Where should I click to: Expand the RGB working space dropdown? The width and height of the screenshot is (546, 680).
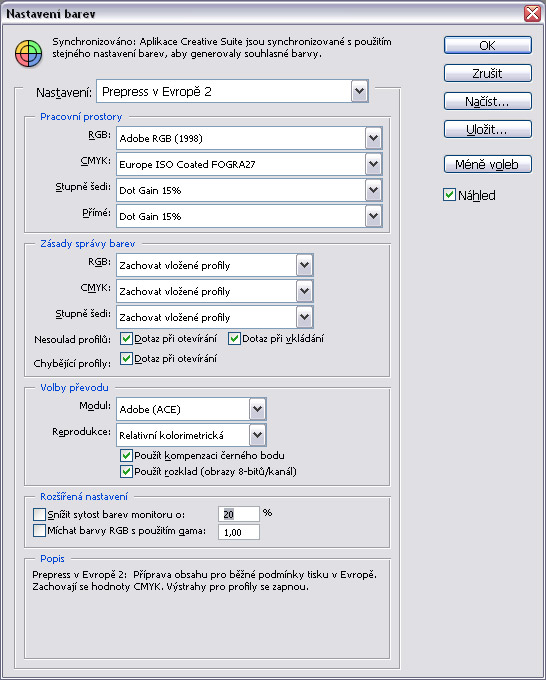click(x=249, y=138)
